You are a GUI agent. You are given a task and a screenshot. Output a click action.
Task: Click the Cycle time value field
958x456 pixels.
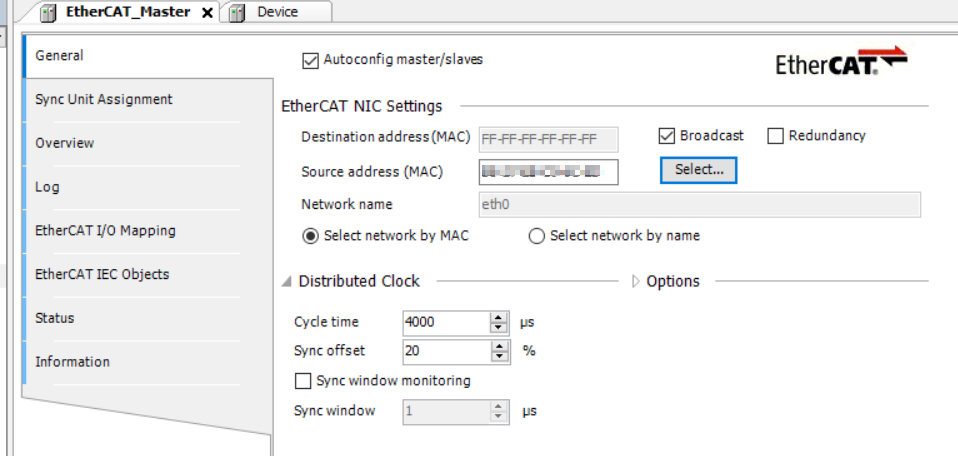tap(447, 322)
